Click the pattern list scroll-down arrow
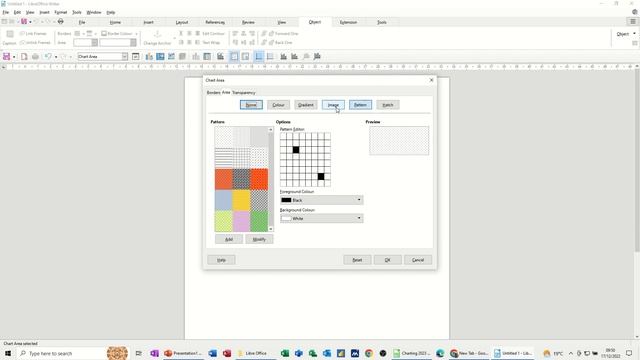The height and width of the screenshot is (360, 640). [x=271, y=229]
